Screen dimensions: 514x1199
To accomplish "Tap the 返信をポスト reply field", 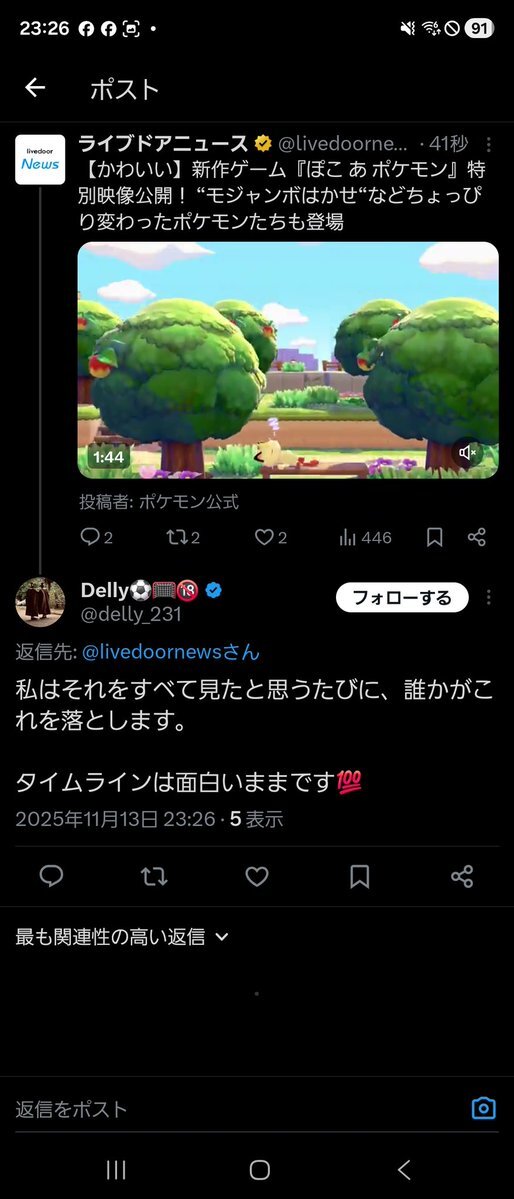I will [237, 1109].
